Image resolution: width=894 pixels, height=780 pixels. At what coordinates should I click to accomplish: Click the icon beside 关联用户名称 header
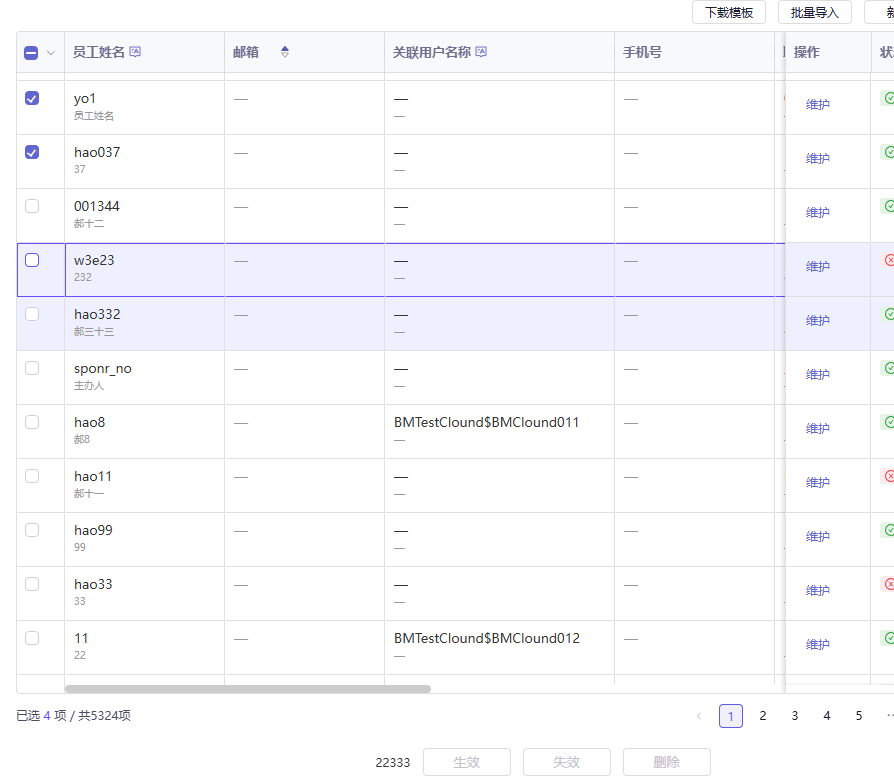click(481, 52)
